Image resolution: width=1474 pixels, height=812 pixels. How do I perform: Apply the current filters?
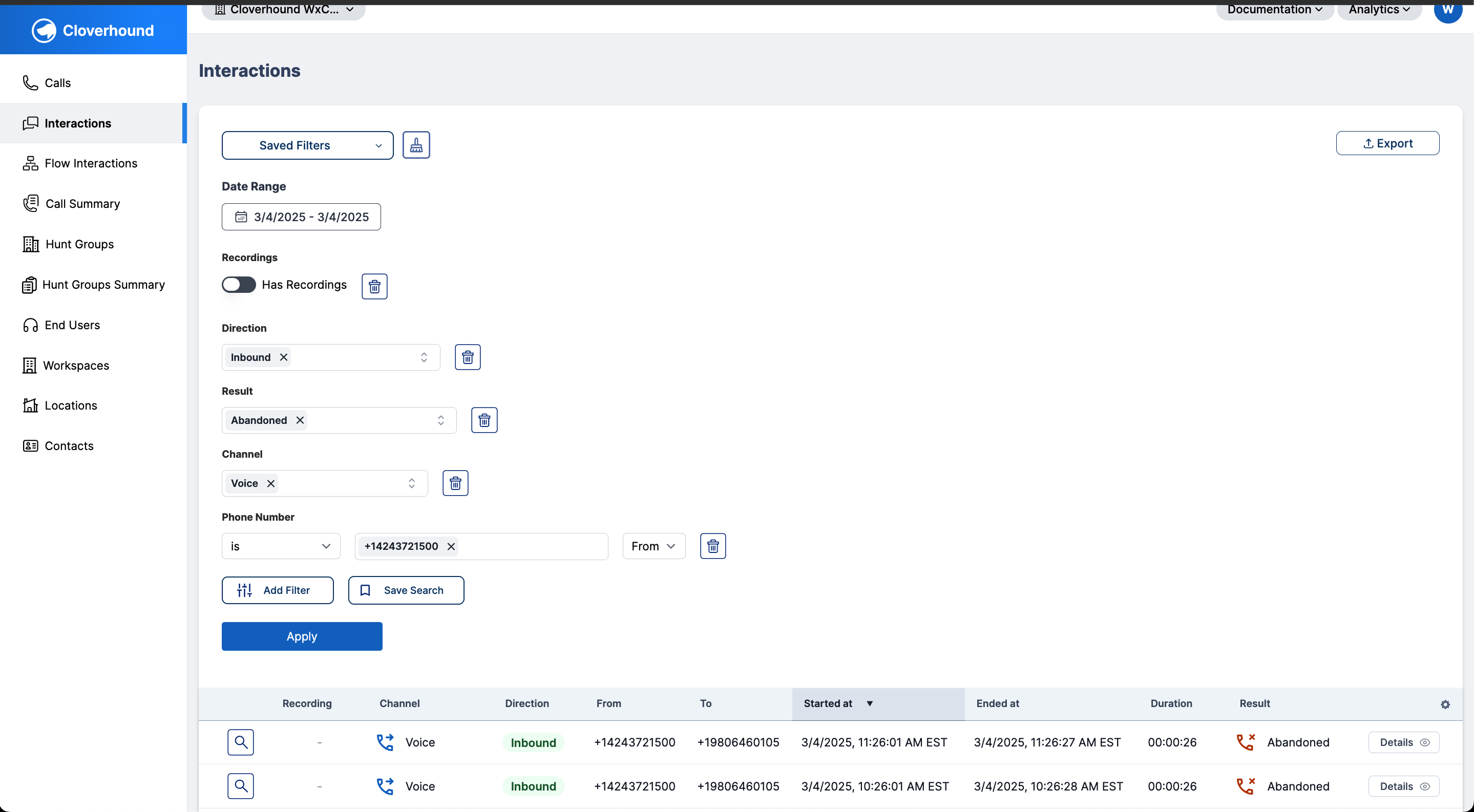coord(302,636)
